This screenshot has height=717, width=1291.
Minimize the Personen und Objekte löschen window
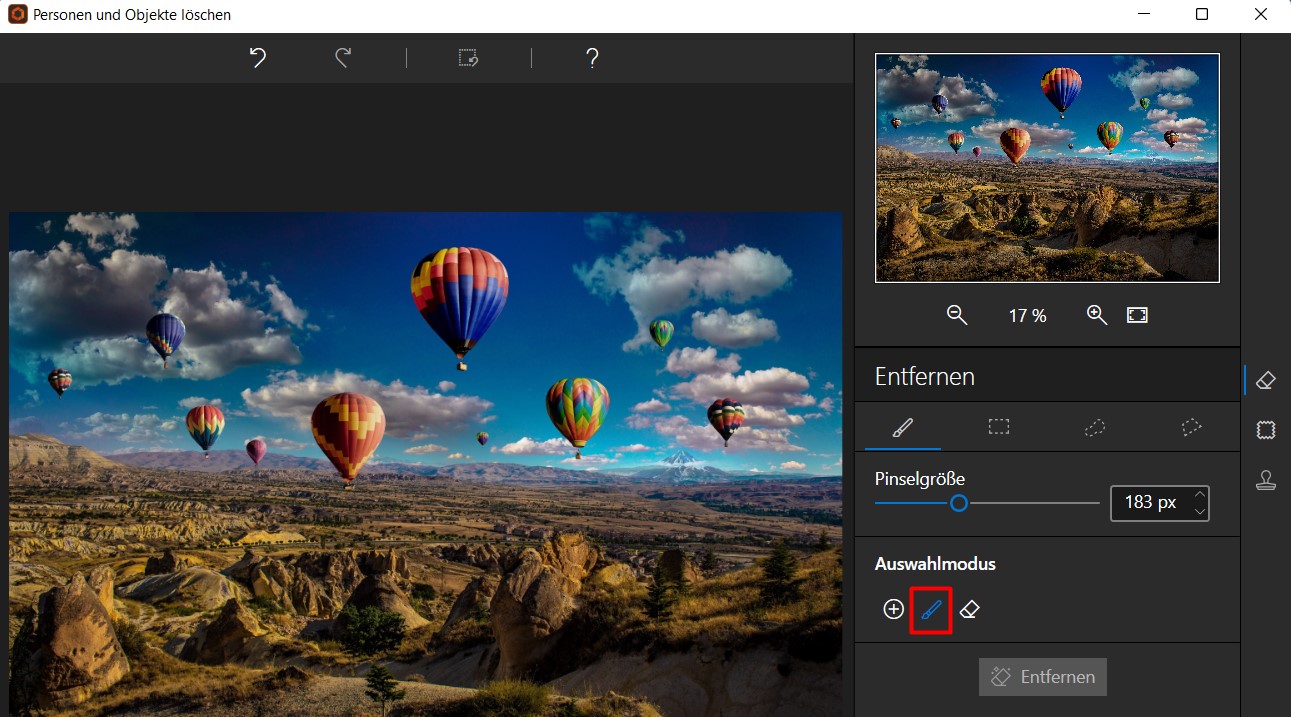coord(1146,15)
